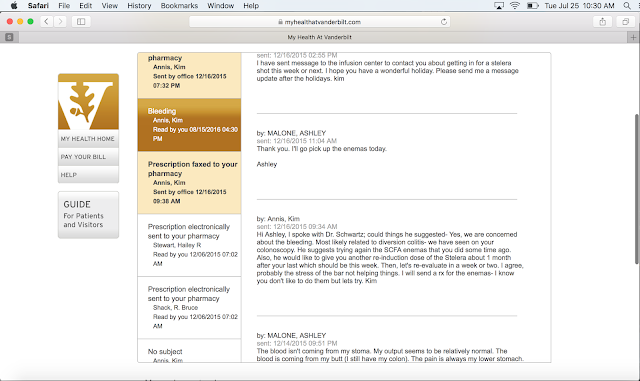Click 'by: Annis, Kim' in message thread
Viewport: 640px width, 381px height.
(278, 219)
